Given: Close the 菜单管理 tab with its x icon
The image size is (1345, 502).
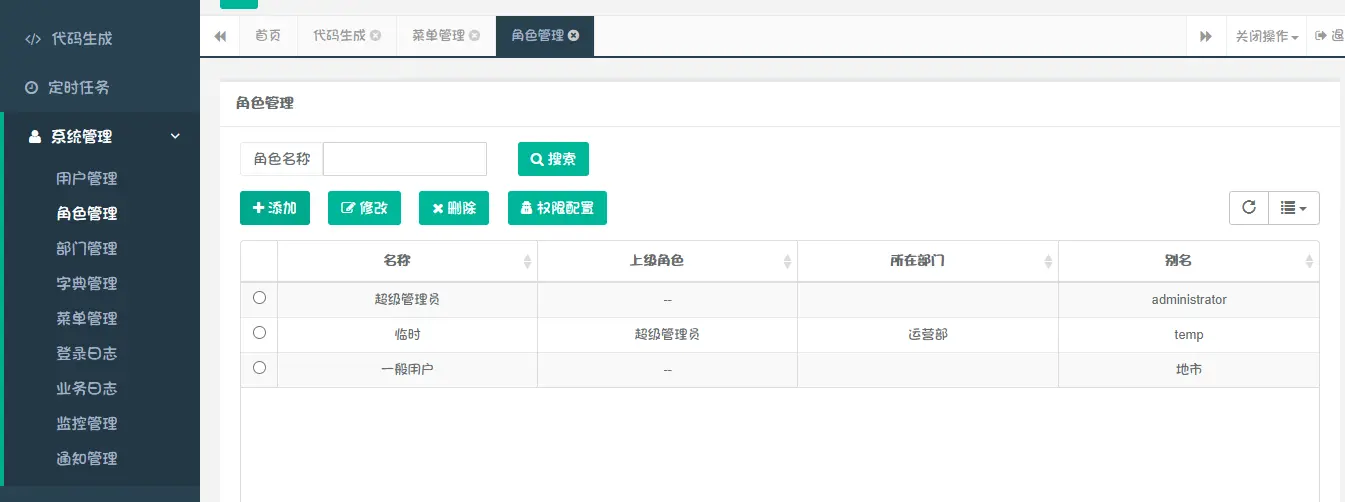Looking at the screenshot, I should click(474, 36).
